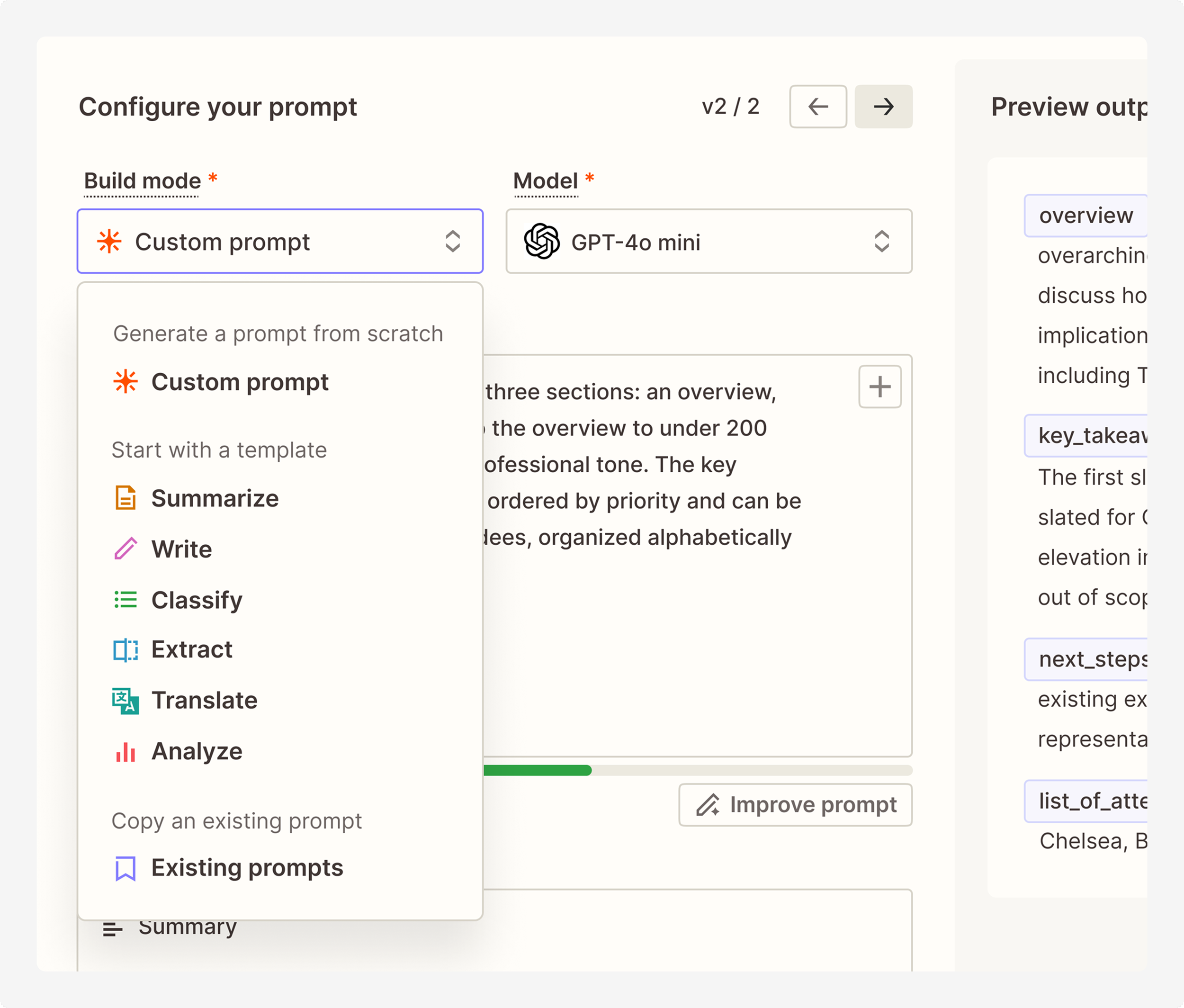The height and width of the screenshot is (1008, 1184).
Task: Click the overview output field tag
Action: coord(1085,216)
